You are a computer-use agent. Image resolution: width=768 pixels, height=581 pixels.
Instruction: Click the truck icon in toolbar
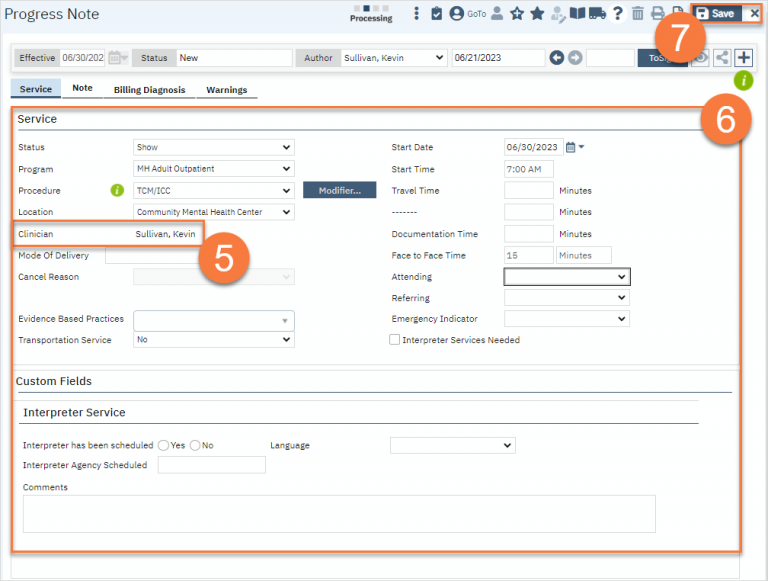[x=597, y=13]
